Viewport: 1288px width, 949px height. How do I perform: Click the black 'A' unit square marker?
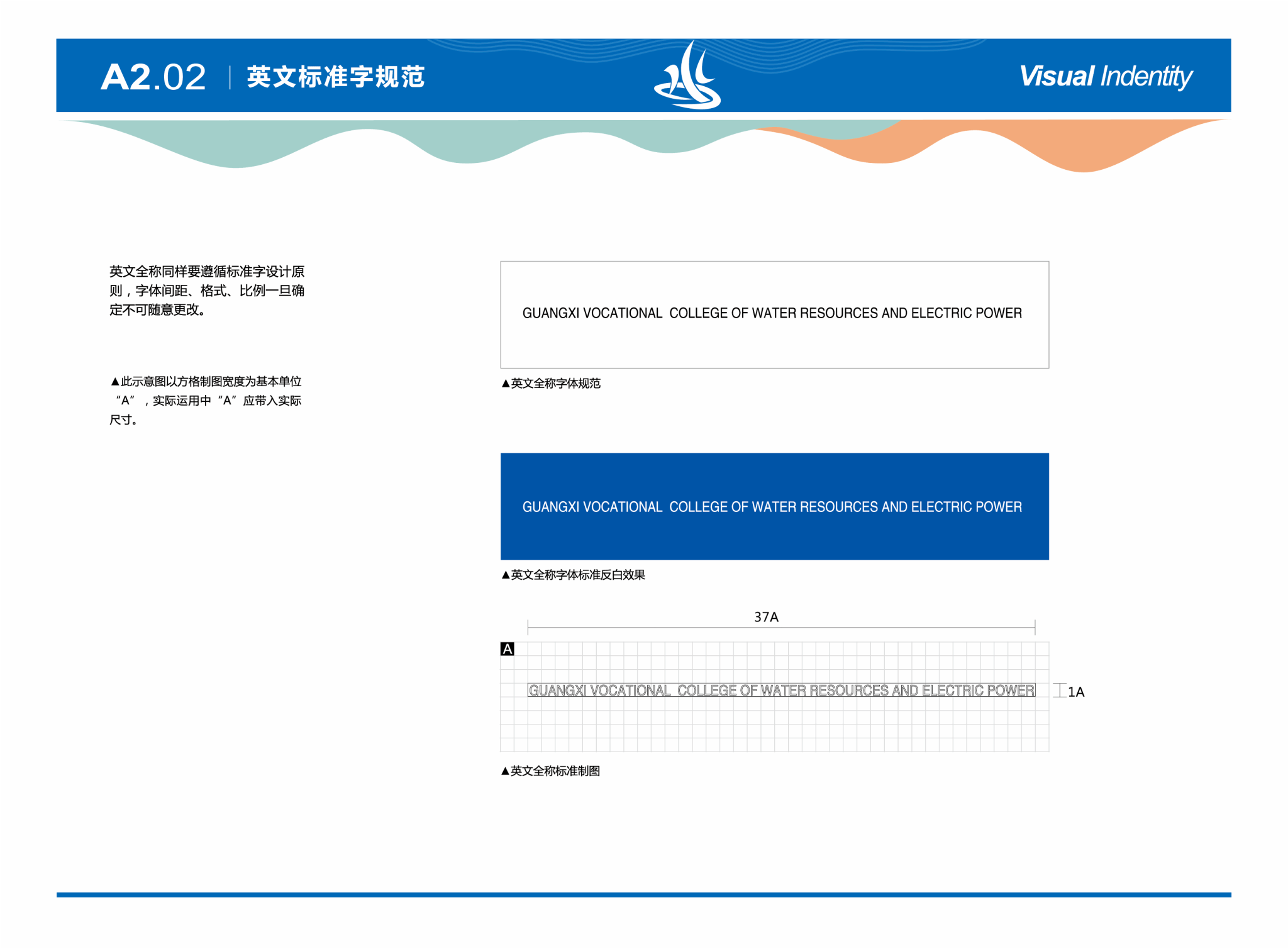tap(507, 648)
